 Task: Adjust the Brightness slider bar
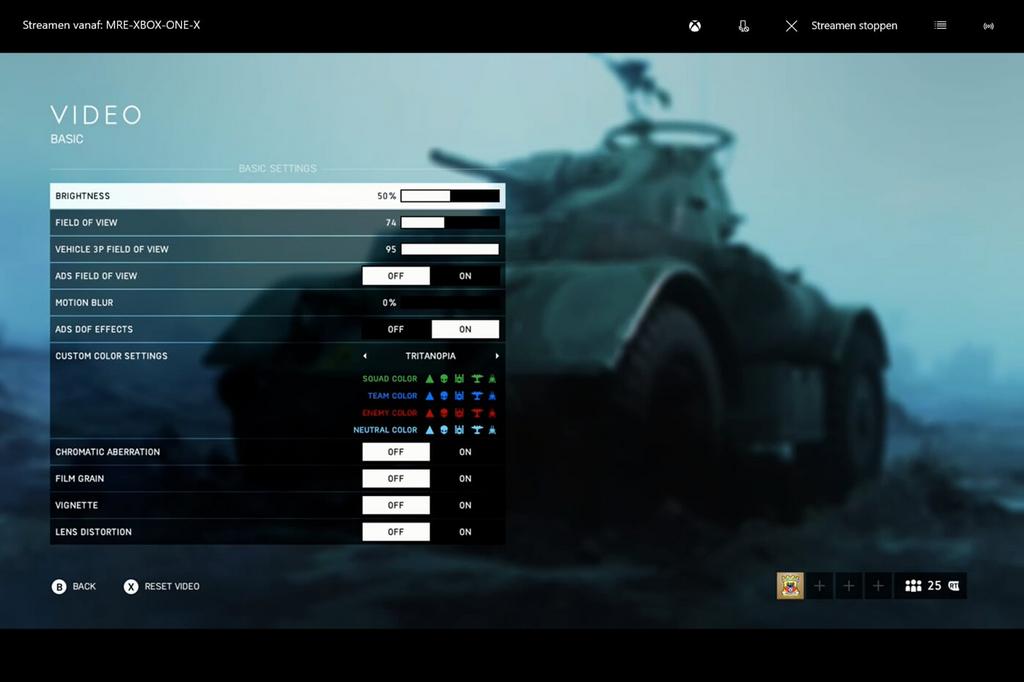point(450,196)
